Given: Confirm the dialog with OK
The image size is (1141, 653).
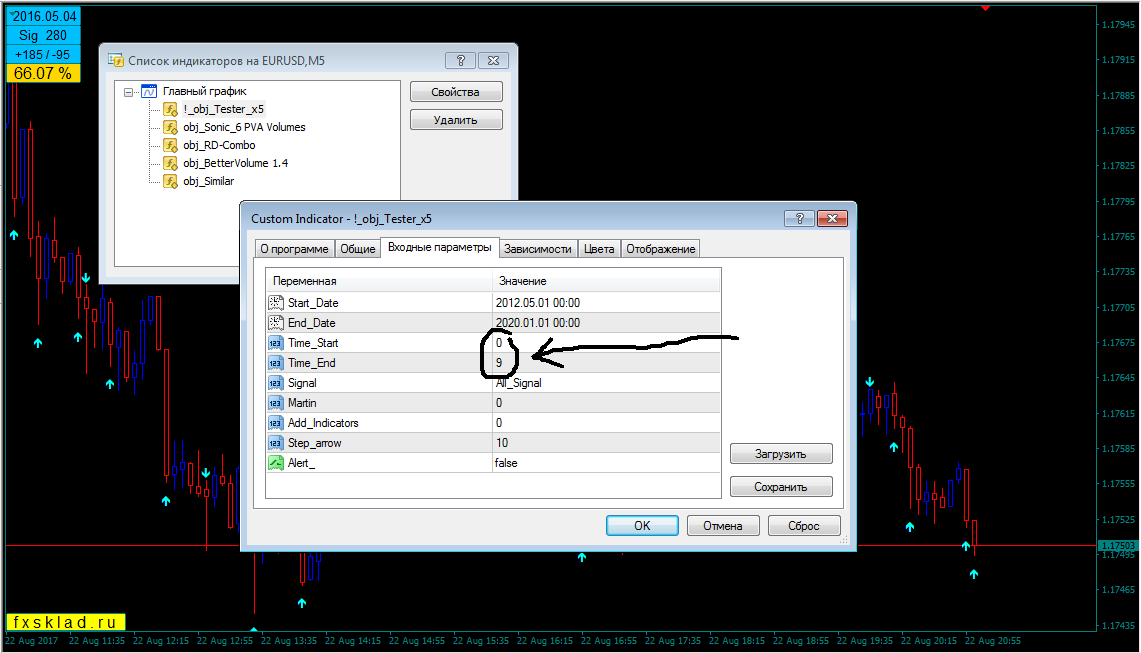Looking at the screenshot, I should click(643, 526).
